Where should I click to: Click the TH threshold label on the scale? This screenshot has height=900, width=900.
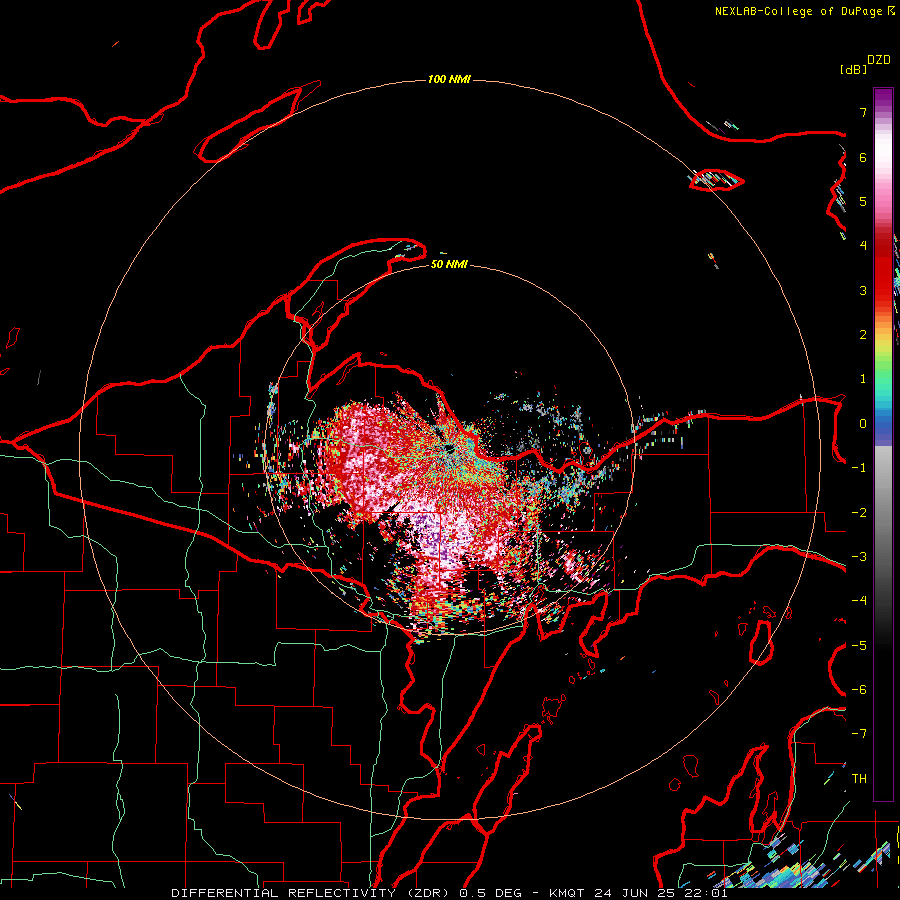click(x=859, y=779)
